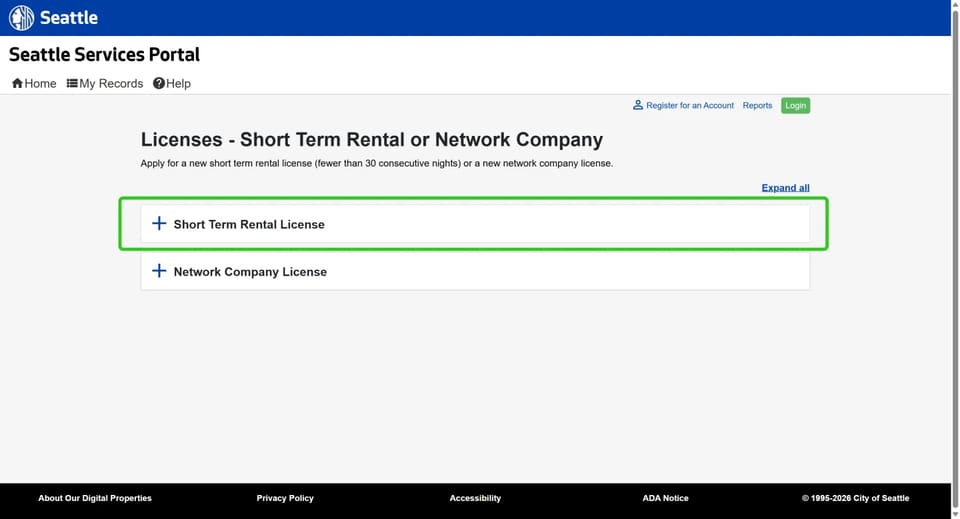Click the Network Company License label
Screen dimensions: 960x519
[x=250, y=272]
